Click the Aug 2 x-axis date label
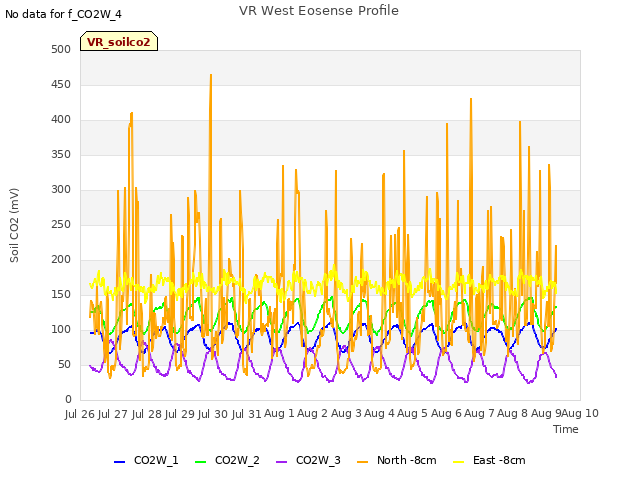Screen dimensions: 640x480 pos(312,414)
